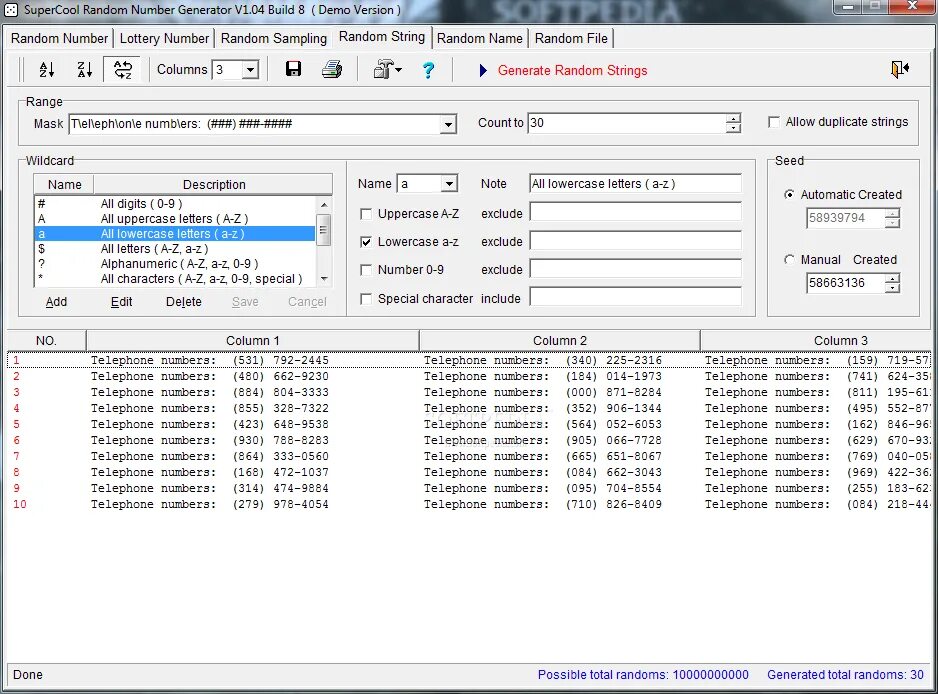
Task: Exit the program with the door icon
Action: [x=900, y=69]
